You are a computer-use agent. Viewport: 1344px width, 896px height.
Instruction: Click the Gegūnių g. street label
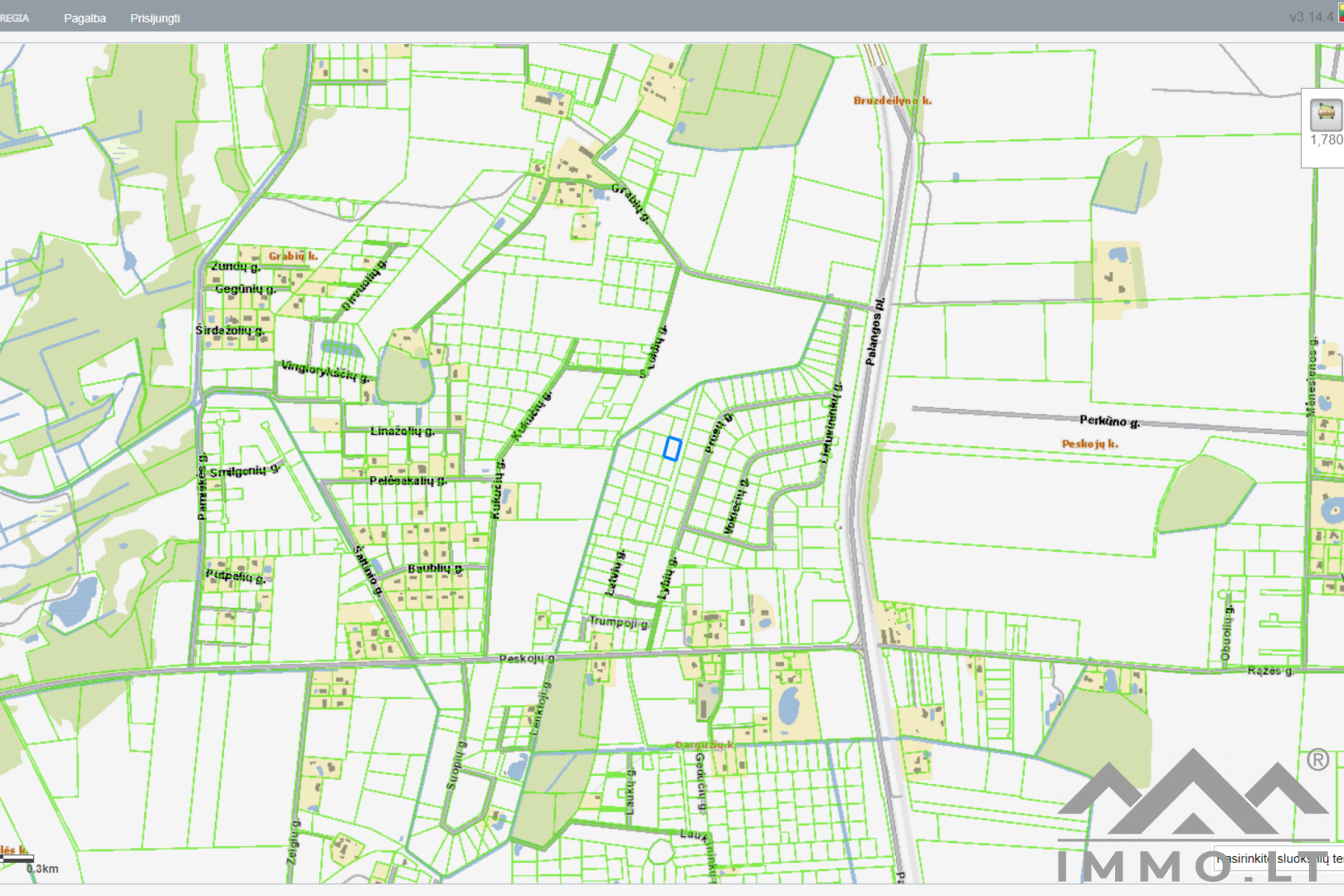pos(245,289)
